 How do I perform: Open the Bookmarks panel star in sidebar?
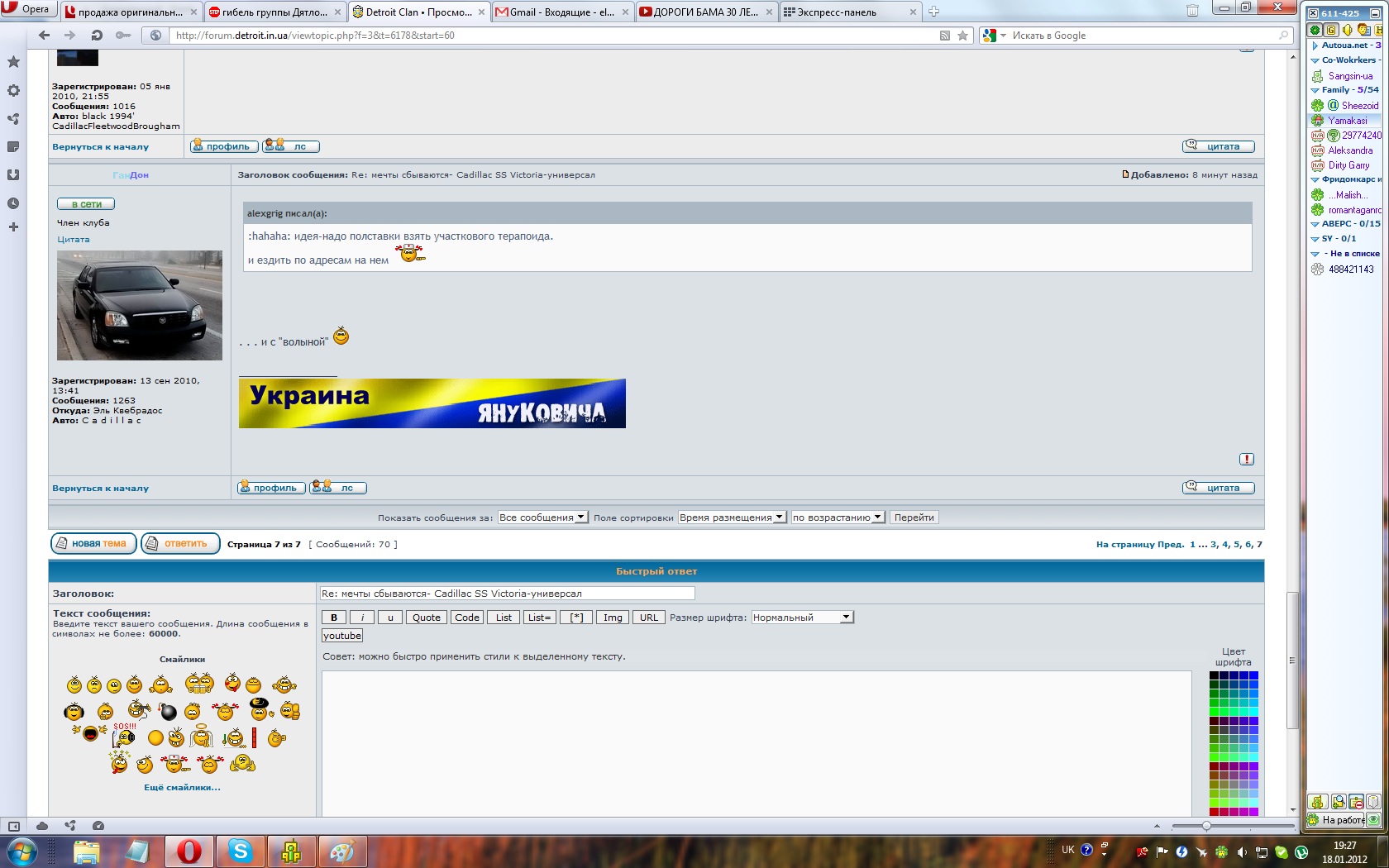pos(13,62)
